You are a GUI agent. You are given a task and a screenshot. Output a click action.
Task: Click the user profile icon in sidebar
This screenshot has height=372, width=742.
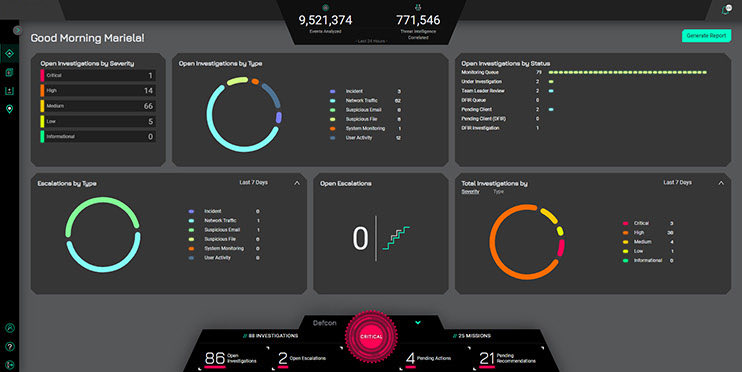point(9,328)
